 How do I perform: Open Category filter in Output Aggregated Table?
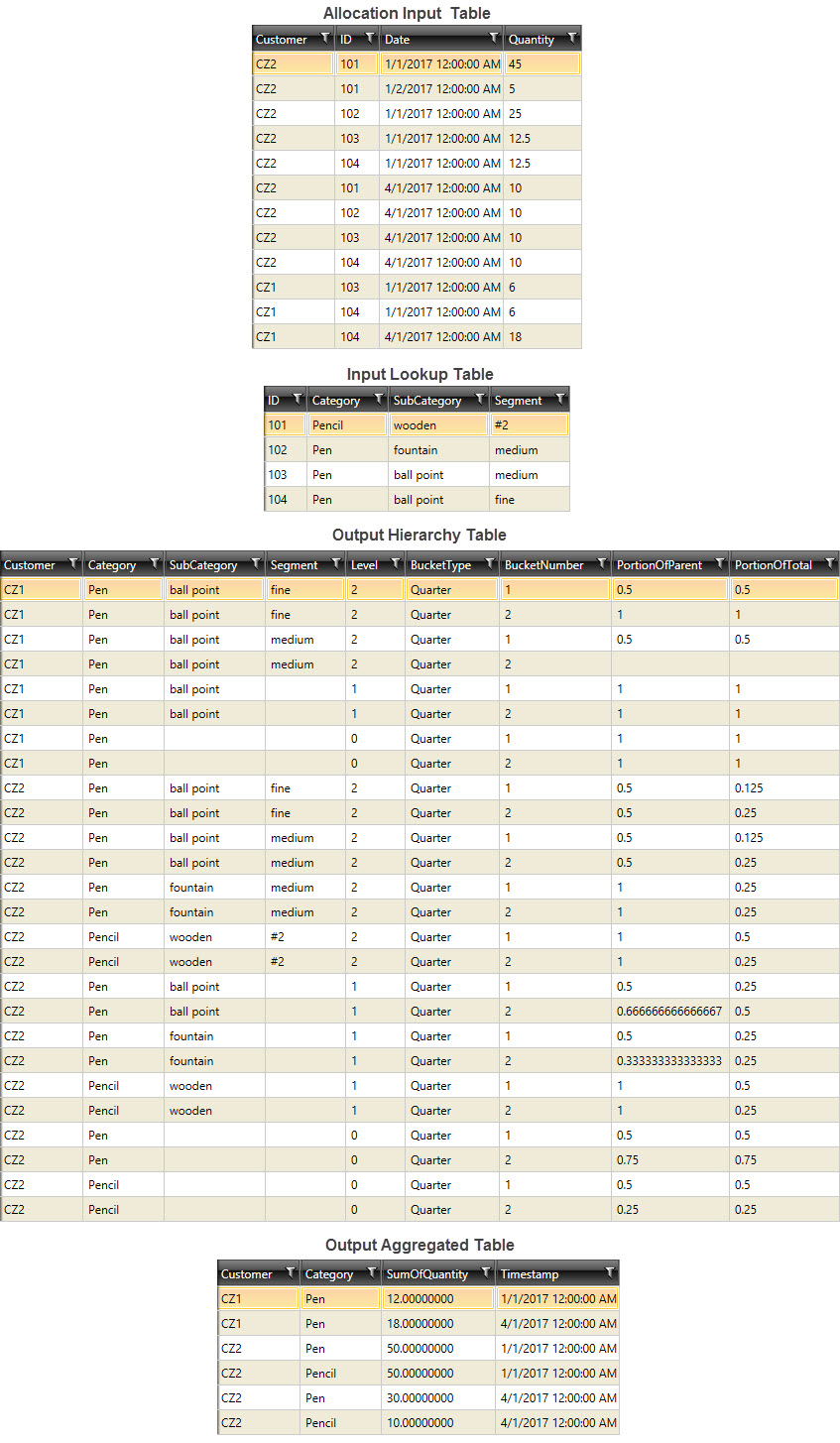click(x=371, y=1273)
